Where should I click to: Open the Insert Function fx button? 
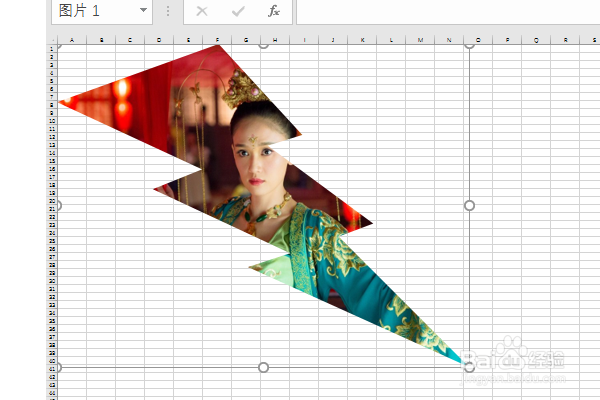point(274,11)
